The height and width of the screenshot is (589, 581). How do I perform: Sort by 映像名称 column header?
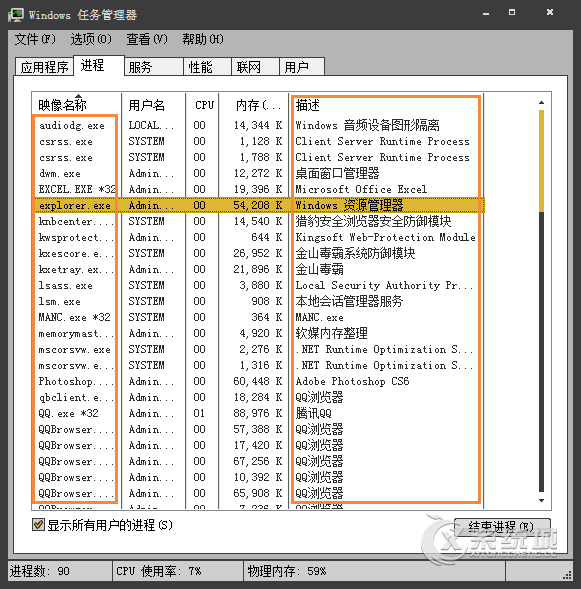(x=77, y=105)
